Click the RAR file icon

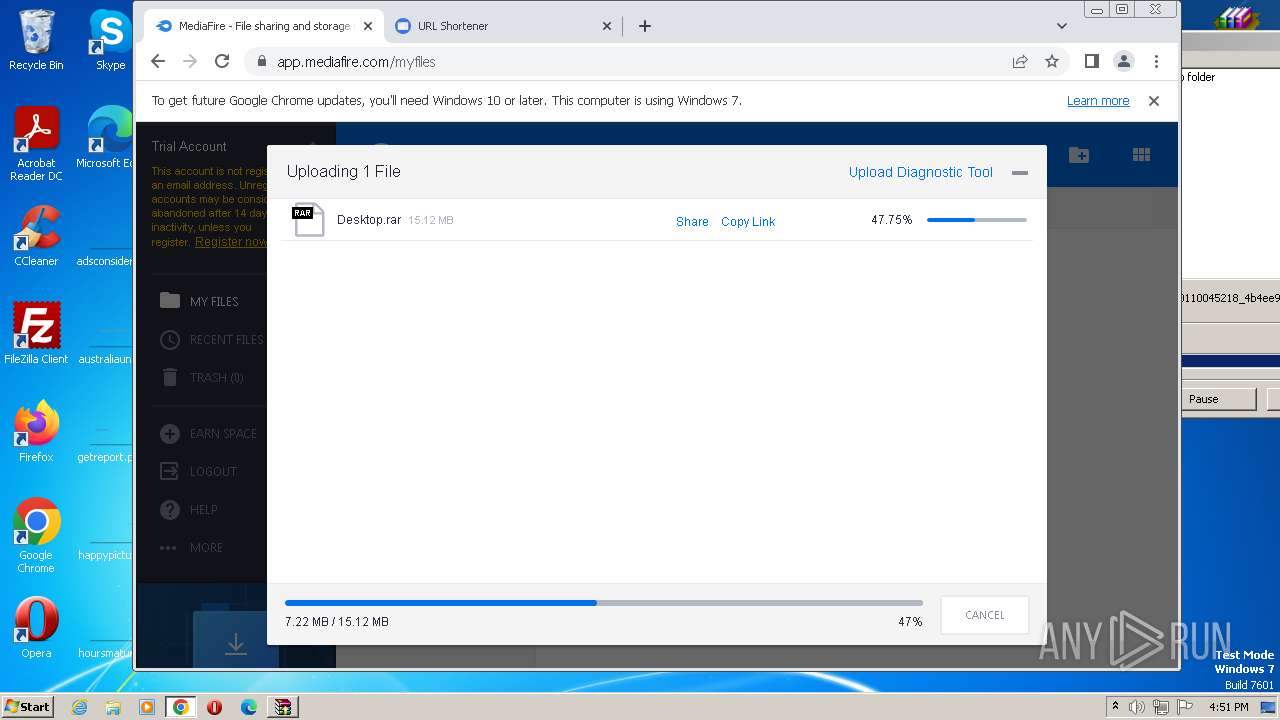pyautogui.click(x=308, y=220)
